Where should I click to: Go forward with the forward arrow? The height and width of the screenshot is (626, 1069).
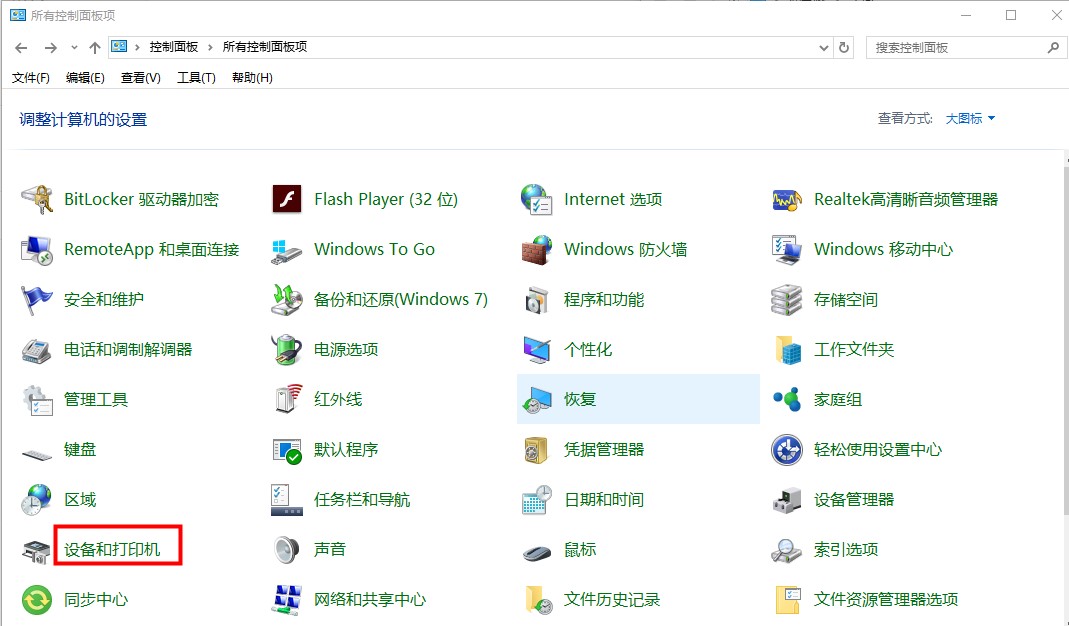pos(50,48)
